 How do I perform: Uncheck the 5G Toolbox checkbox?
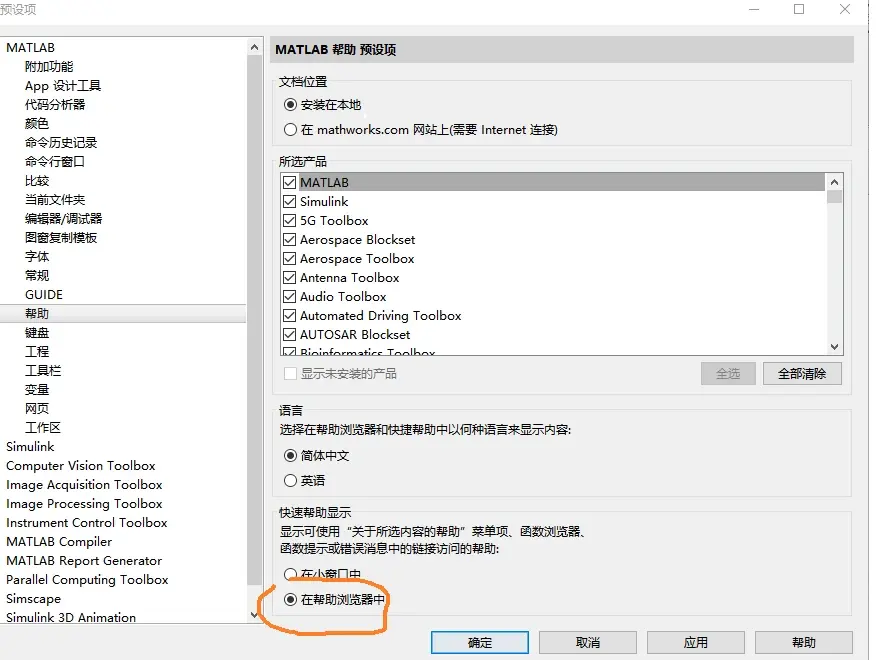tap(290, 220)
